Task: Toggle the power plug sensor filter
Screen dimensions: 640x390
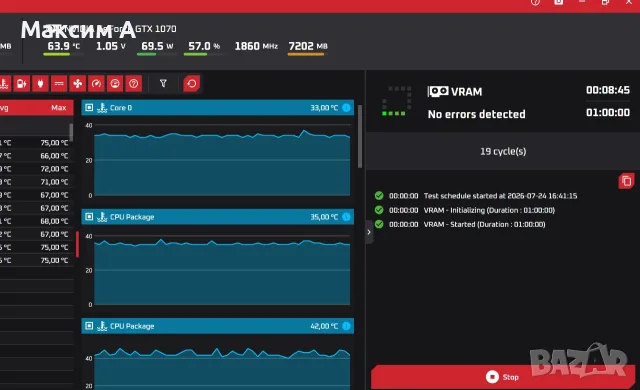Action: click(x=40, y=84)
